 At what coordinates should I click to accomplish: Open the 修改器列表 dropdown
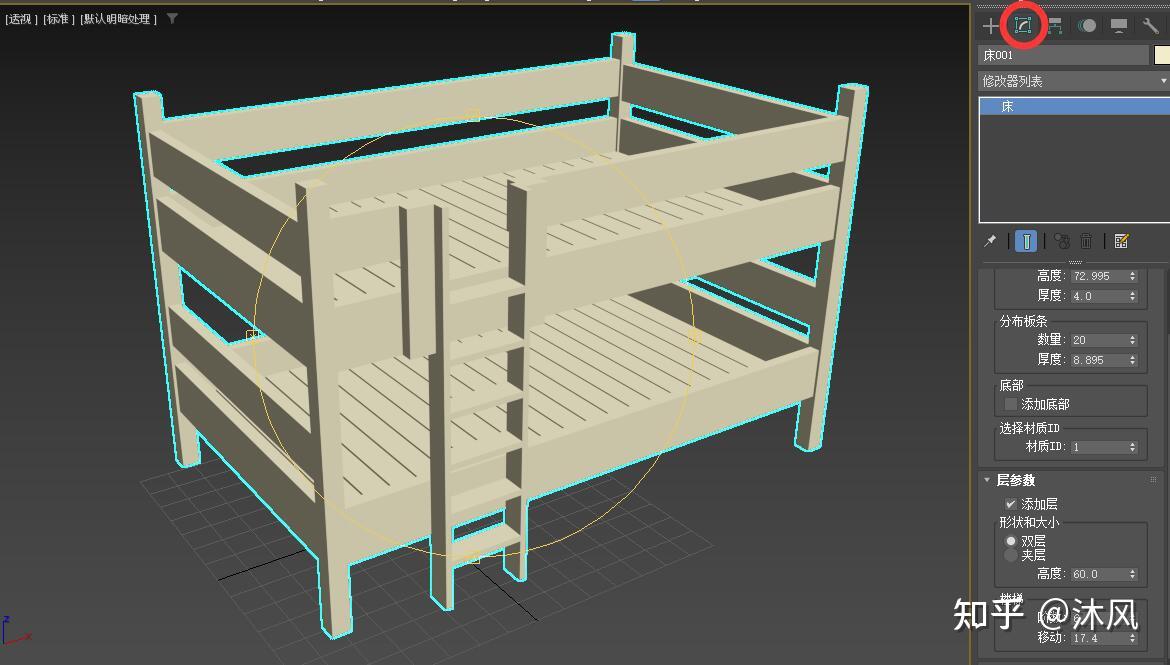pos(1074,81)
